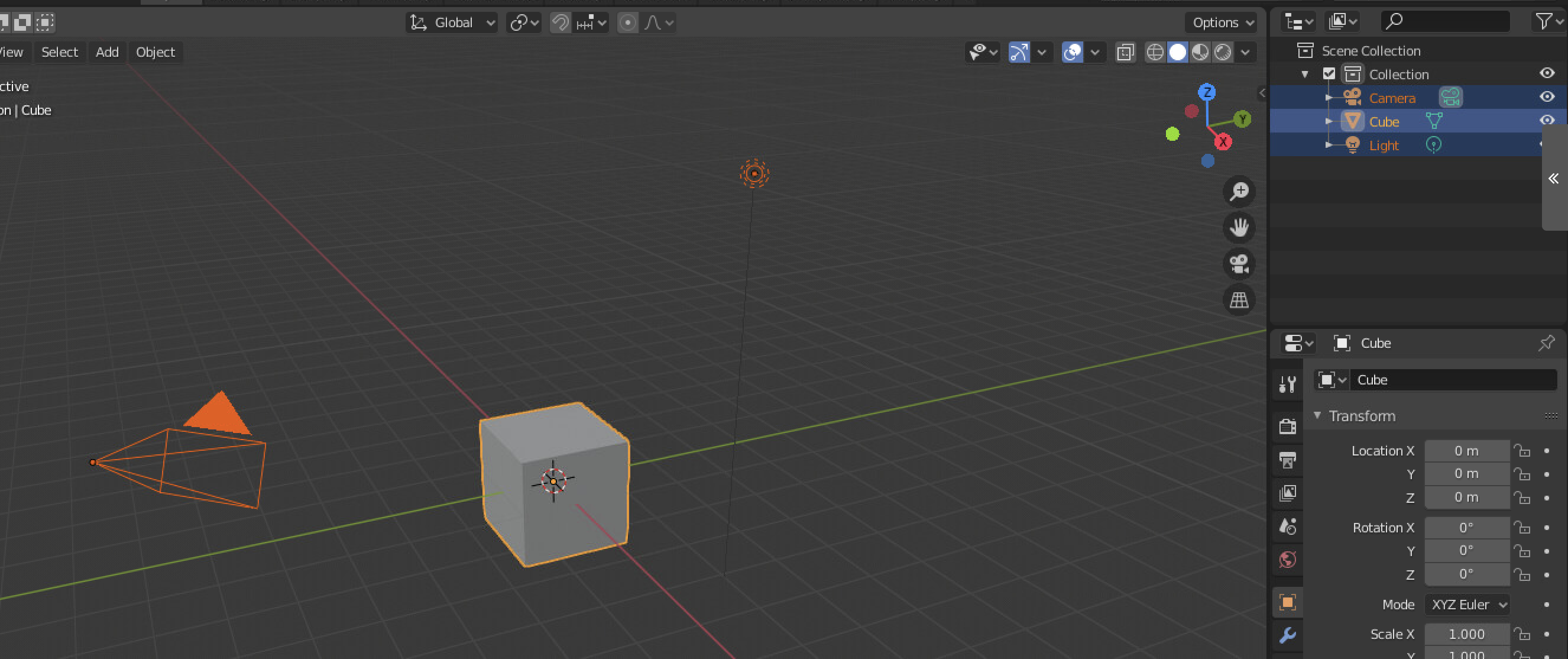
Task: Click Scale X value field
Action: click(1467, 635)
